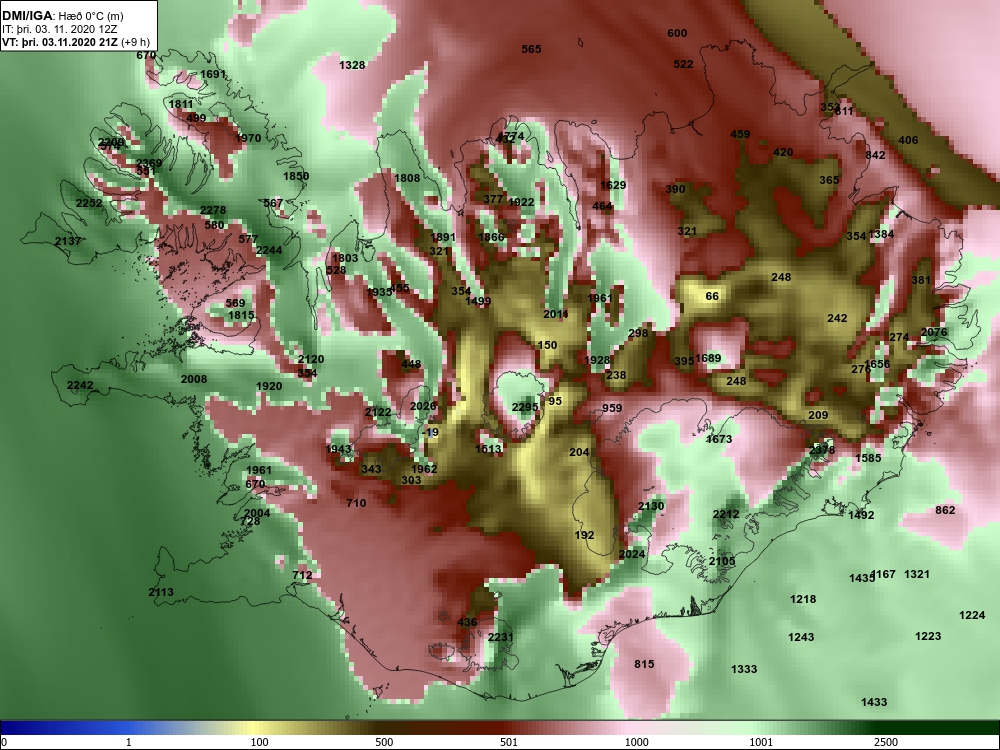Image resolution: width=1000 pixels, height=750 pixels.
Task: Click the map value '2231'
Action: pos(501,636)
